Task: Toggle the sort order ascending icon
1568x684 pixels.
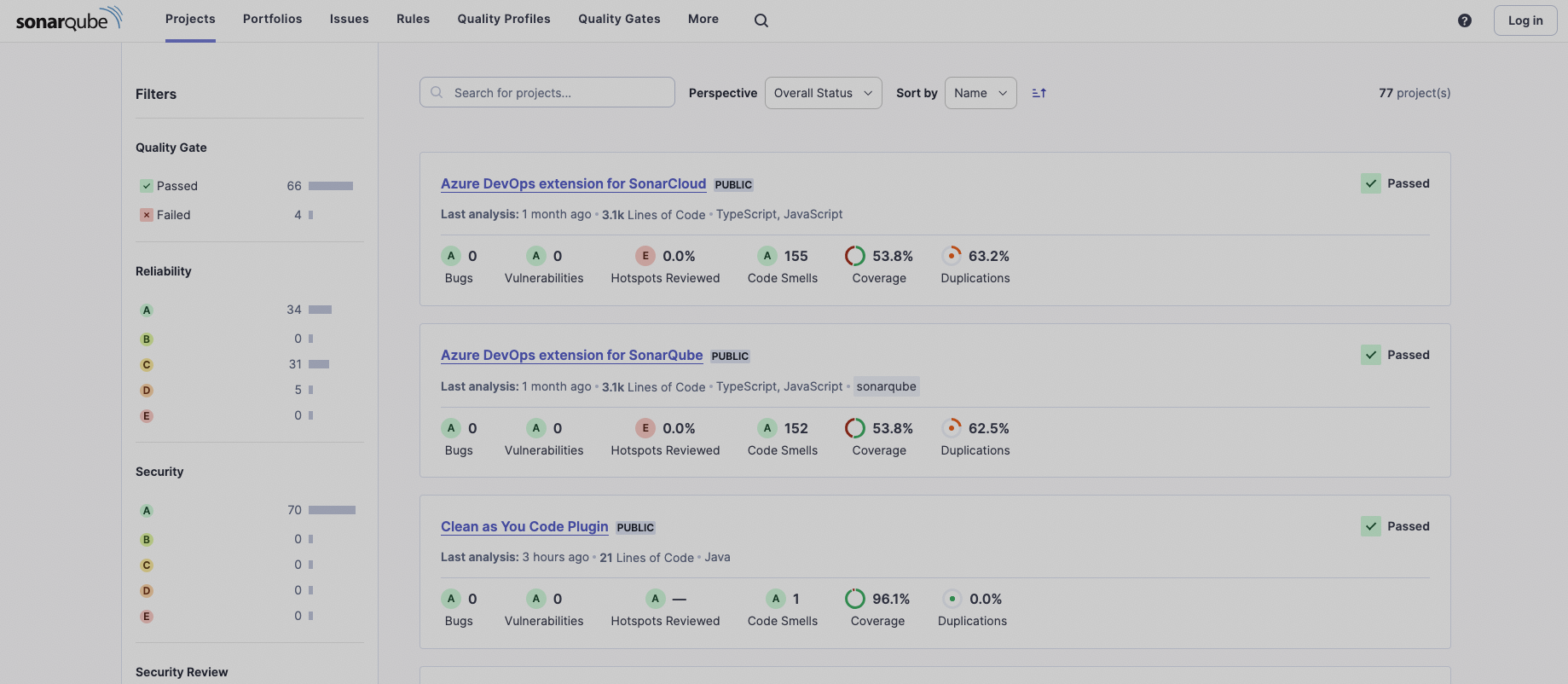Action: tap(1039, 93)
